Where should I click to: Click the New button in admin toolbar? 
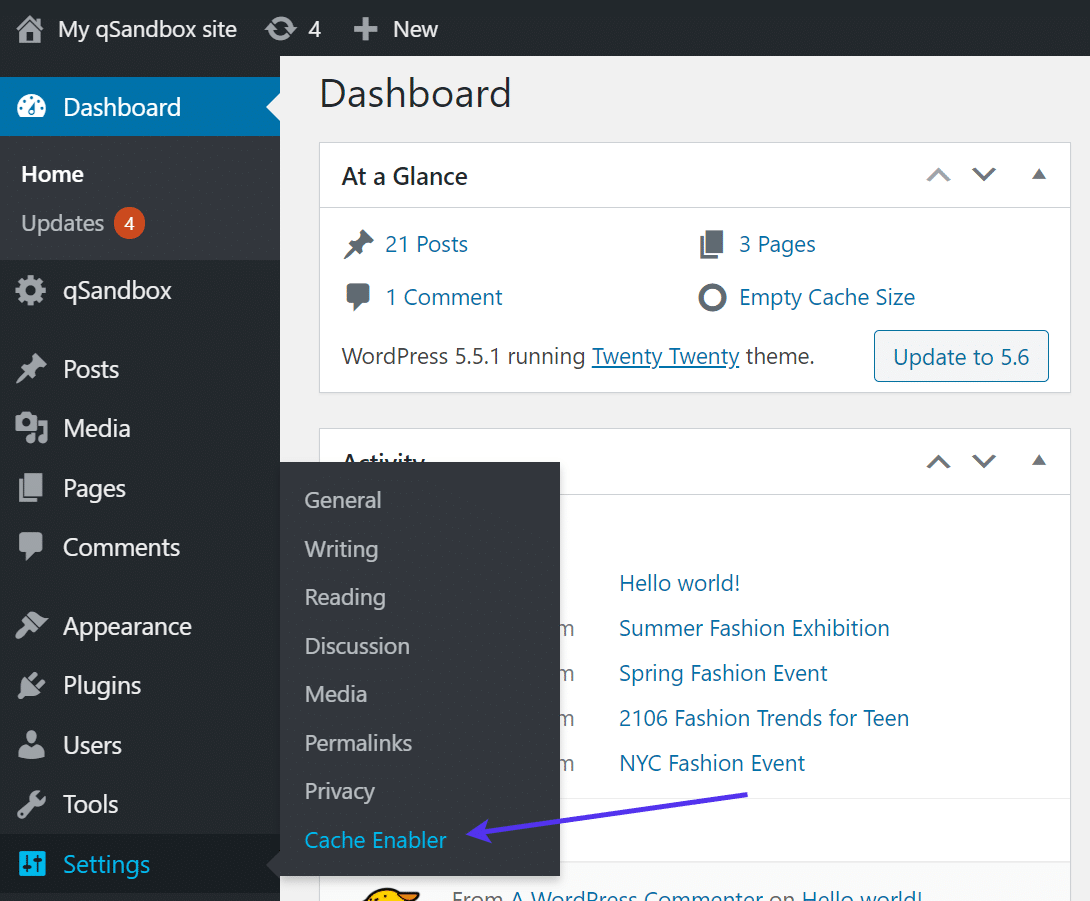[x=395, y=28]
